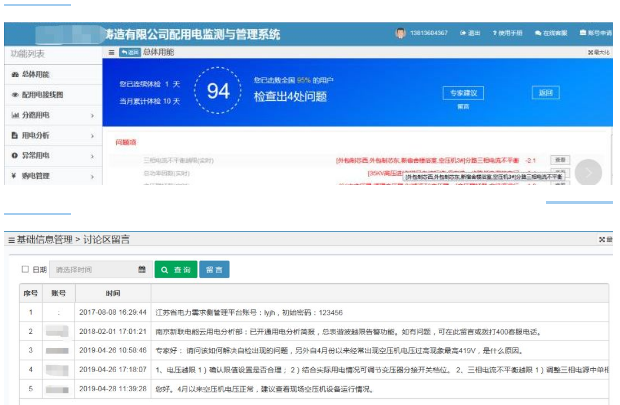Click the 退出 logout icon
This screenshot has height=405, width=620.
(463, 33)
